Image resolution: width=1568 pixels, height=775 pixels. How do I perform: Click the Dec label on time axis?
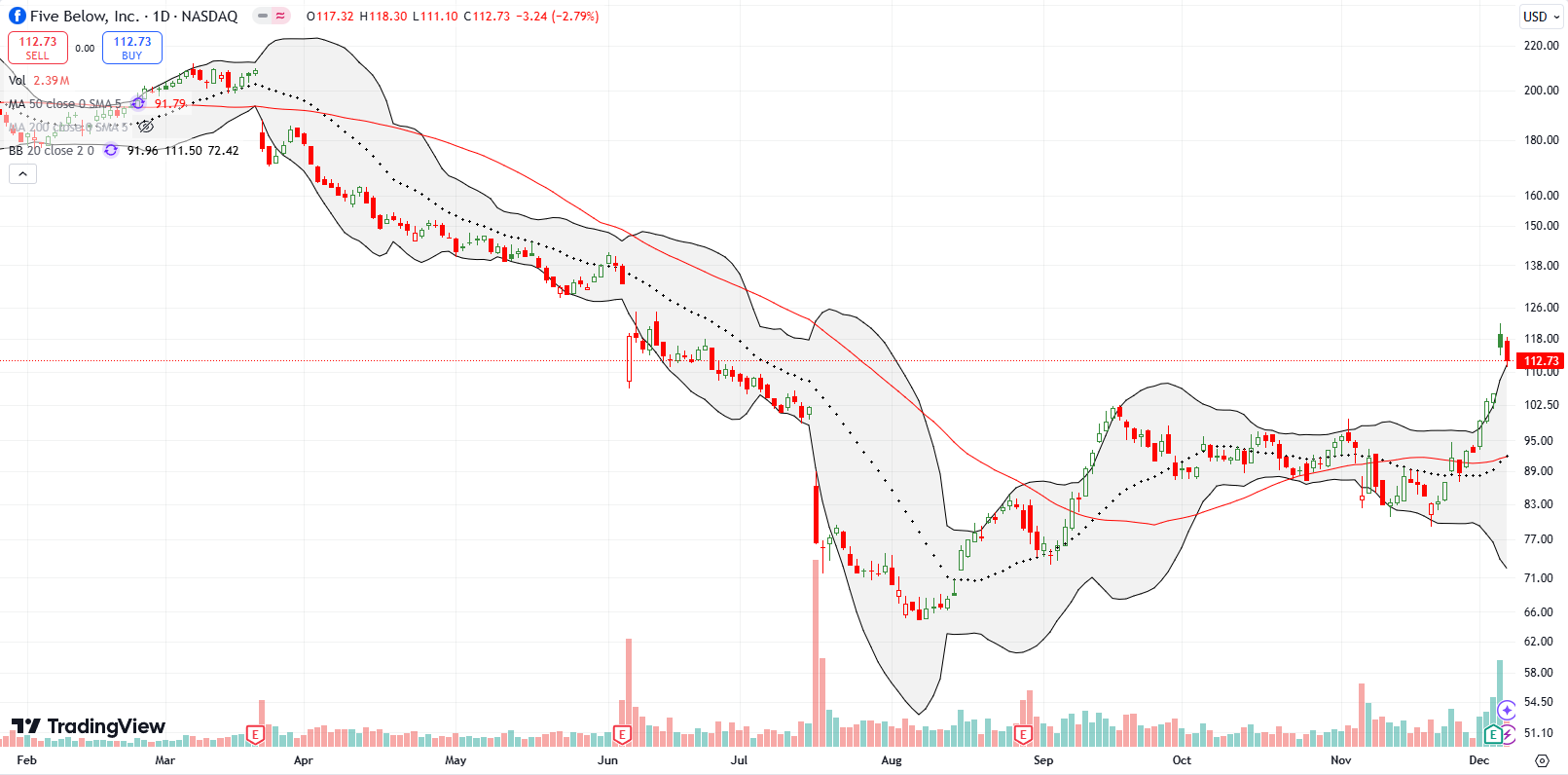pyautogui.click(x=1479, y=760)
